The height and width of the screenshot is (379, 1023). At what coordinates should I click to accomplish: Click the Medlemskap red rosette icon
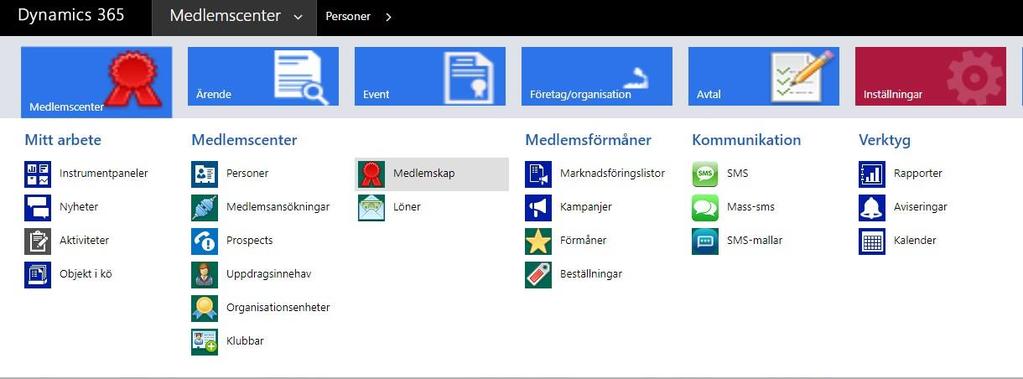371,174
